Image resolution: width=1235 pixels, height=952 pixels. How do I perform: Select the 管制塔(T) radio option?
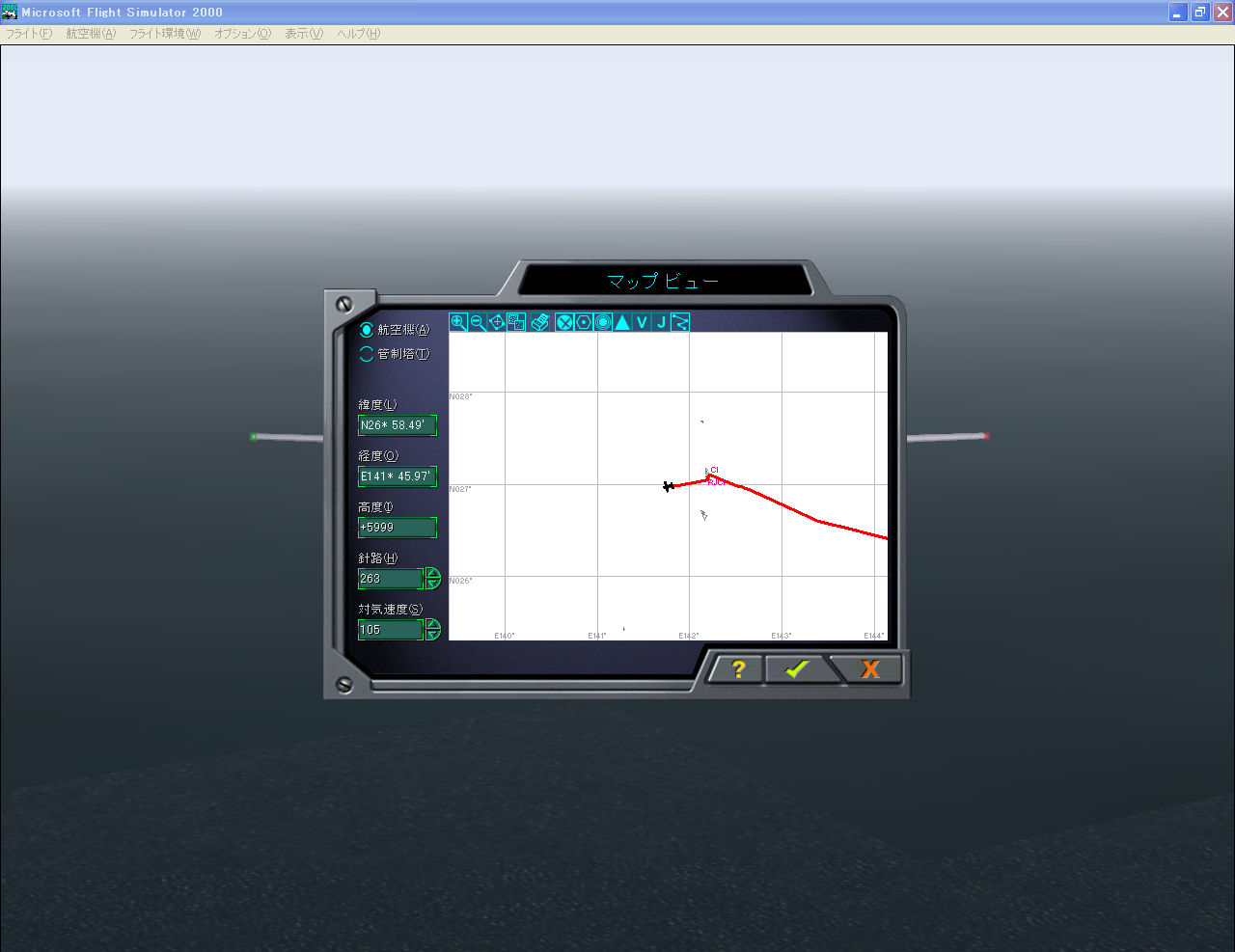tap(395, 354)
